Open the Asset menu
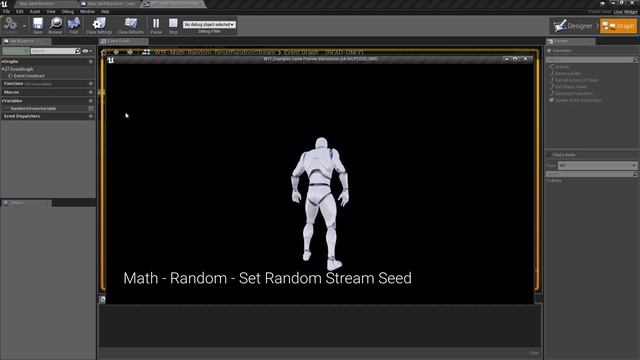 (x=35, y=12)
